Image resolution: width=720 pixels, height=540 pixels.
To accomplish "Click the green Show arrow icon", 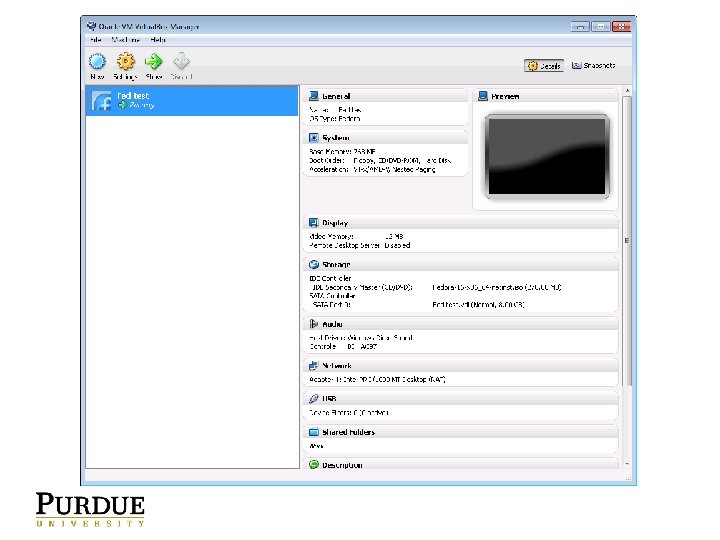I will click(153, 61).
